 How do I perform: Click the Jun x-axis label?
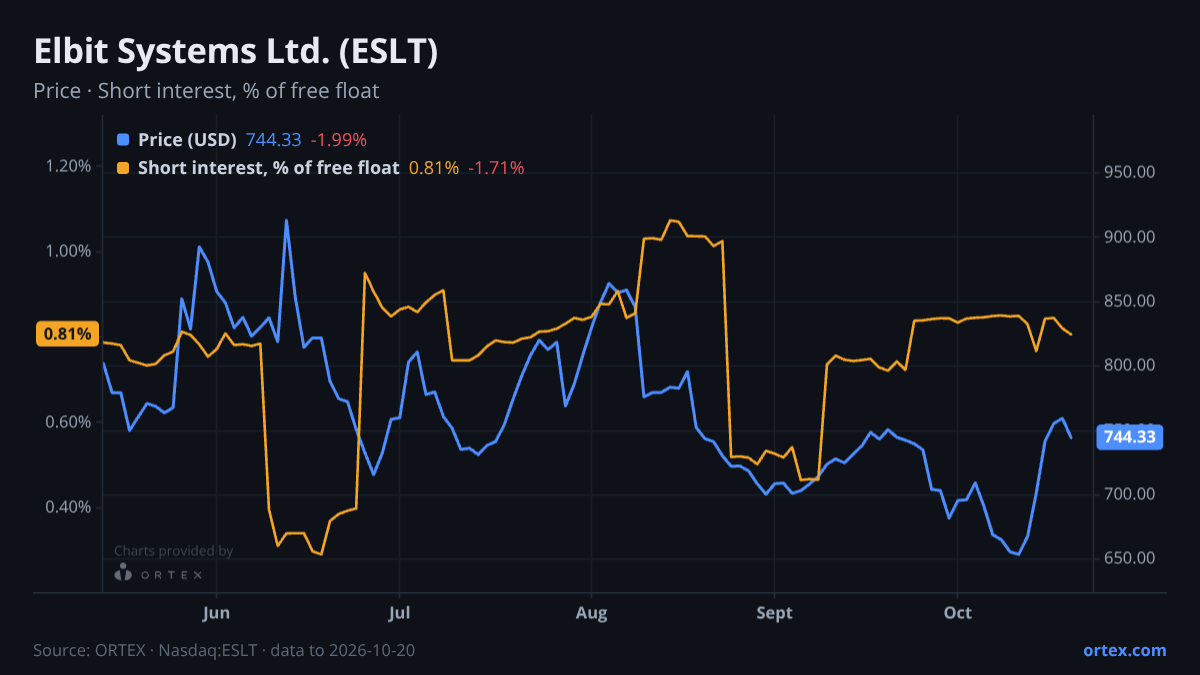(216, 611)
